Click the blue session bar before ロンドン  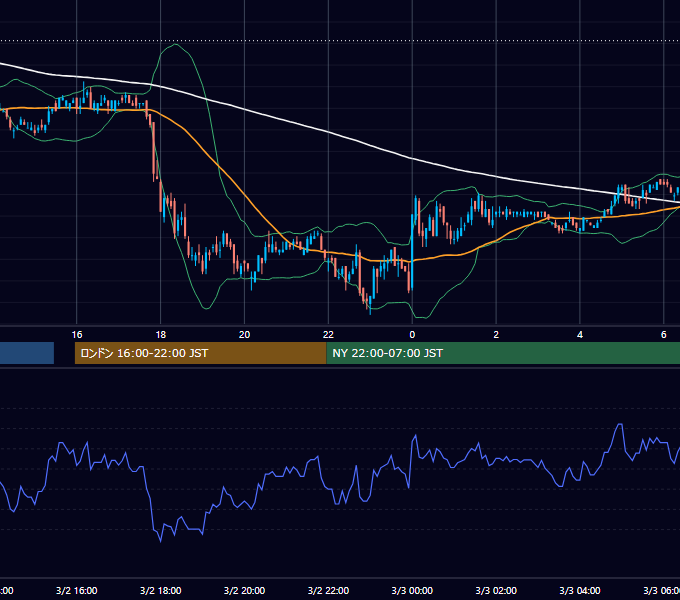pos(27,353)
